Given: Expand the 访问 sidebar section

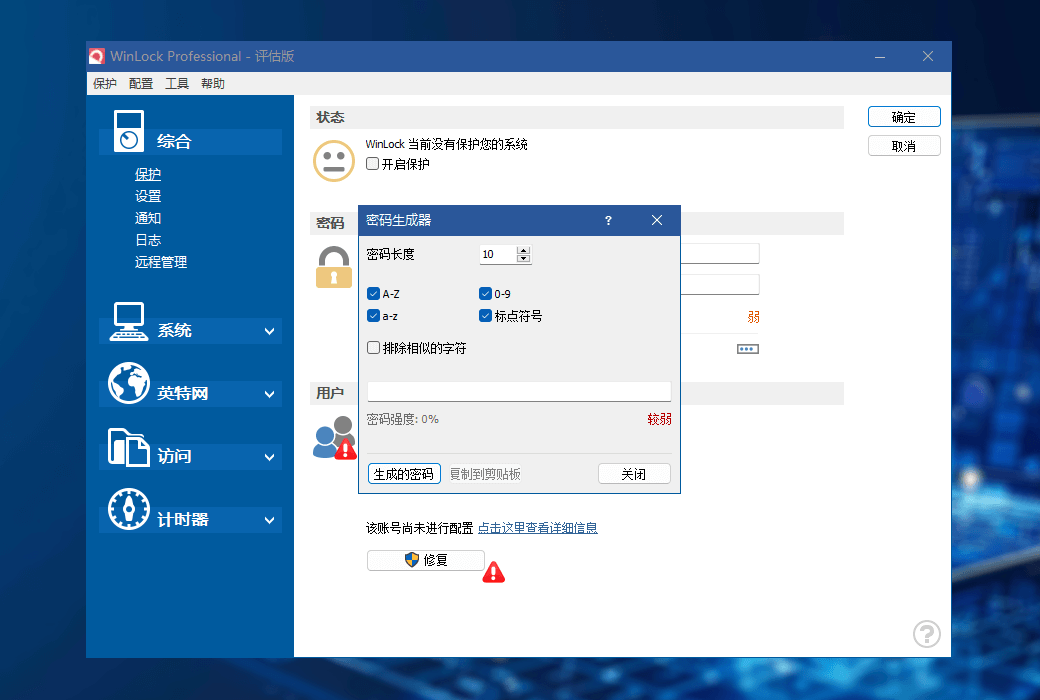Looking at the screenshot, I should pyautogui.click(x=269, y=457).
